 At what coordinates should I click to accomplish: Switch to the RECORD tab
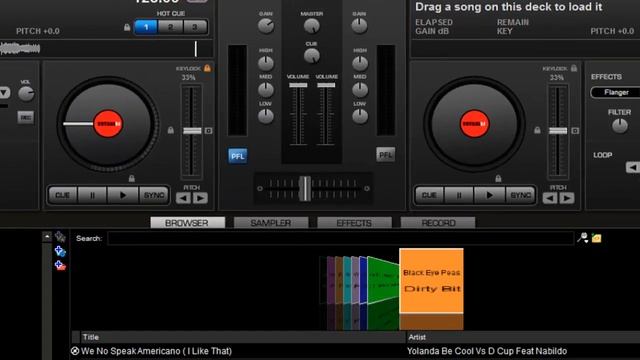[438, 223]
